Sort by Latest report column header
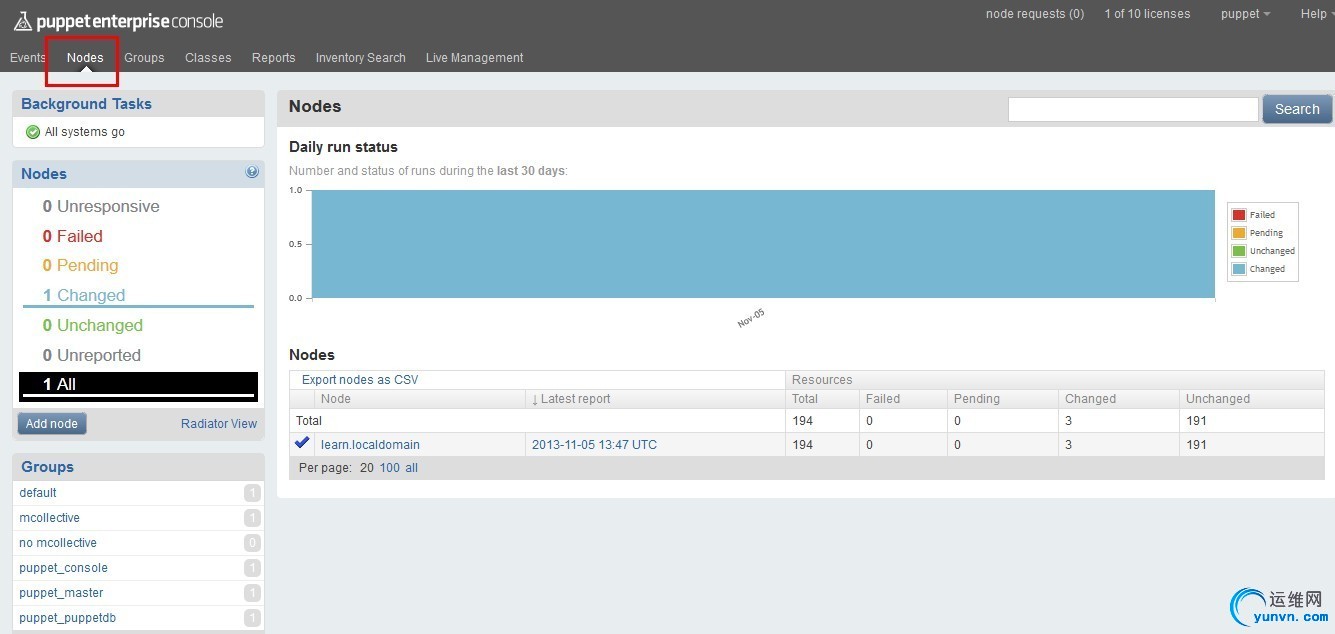The image size is (1335, 634). (571, 399)
